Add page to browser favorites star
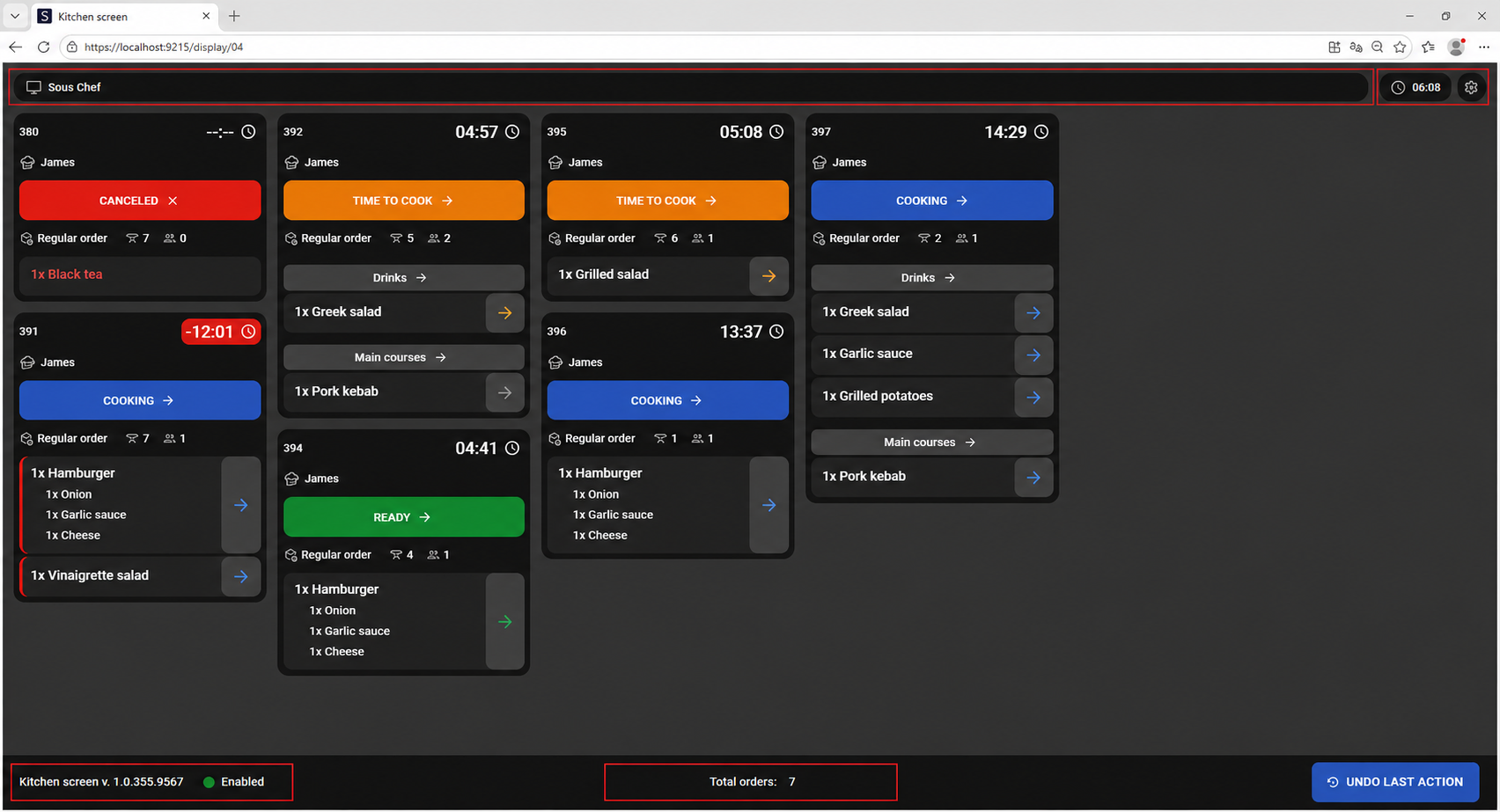This screenshot has width=1500, height=812. [x=1400, y=47]
